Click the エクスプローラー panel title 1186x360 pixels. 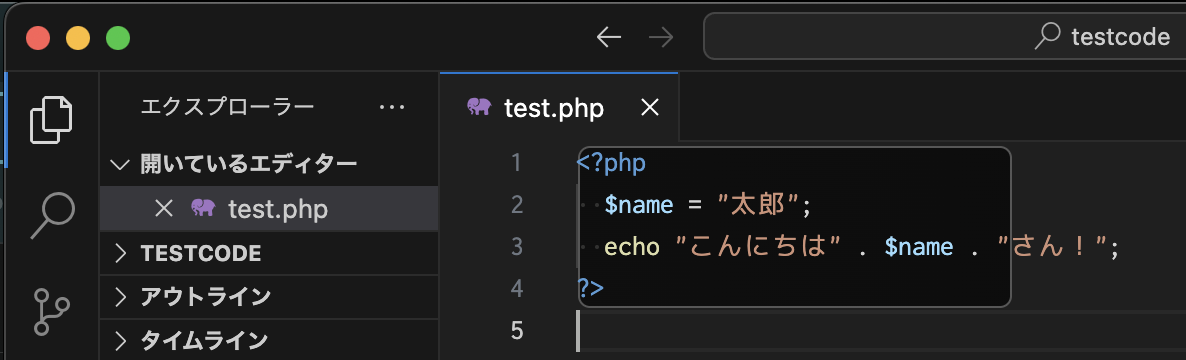coord(227,107)
